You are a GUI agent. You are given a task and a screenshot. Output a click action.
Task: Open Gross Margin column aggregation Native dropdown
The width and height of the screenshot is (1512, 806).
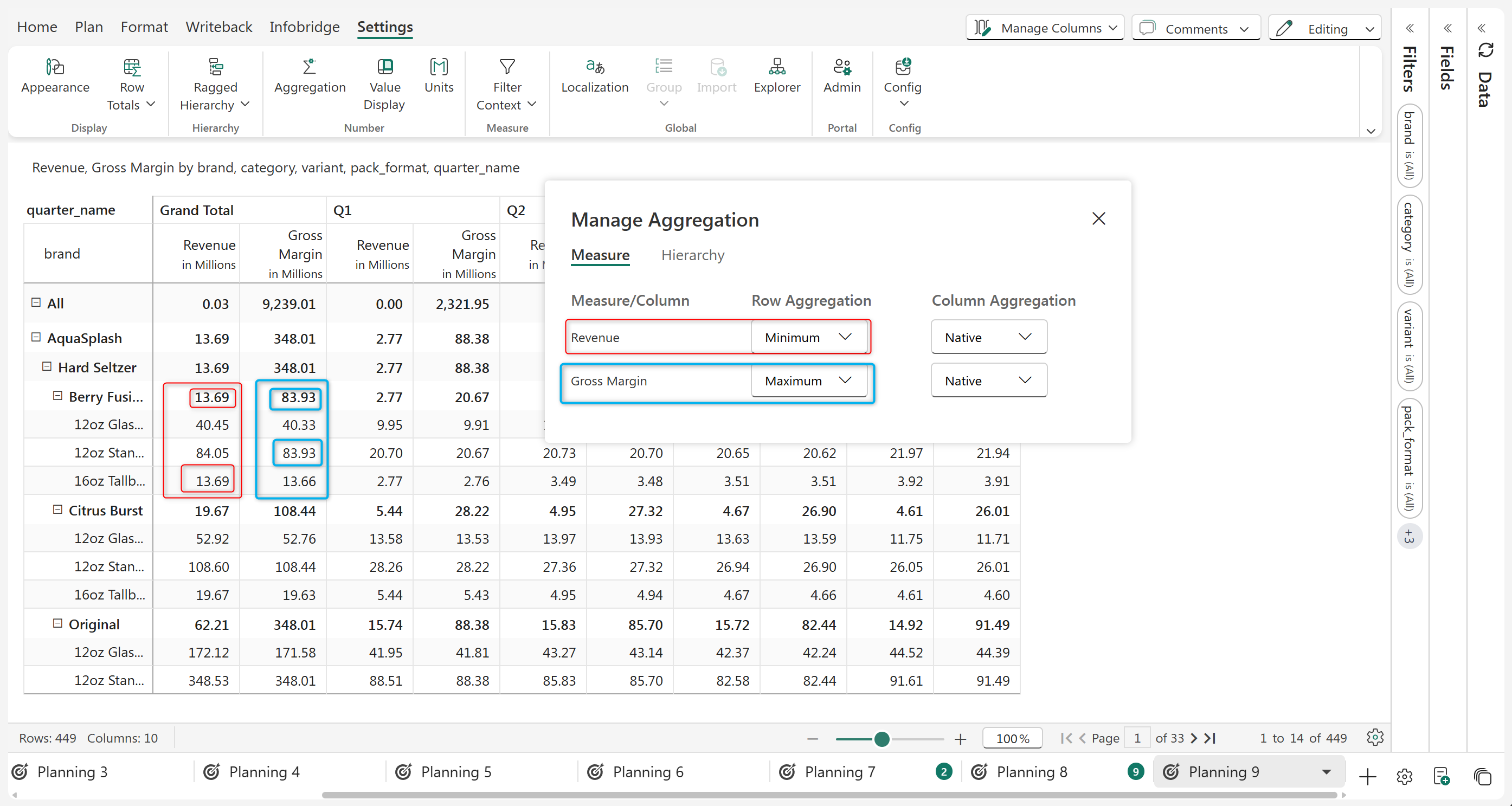(988, 381)
